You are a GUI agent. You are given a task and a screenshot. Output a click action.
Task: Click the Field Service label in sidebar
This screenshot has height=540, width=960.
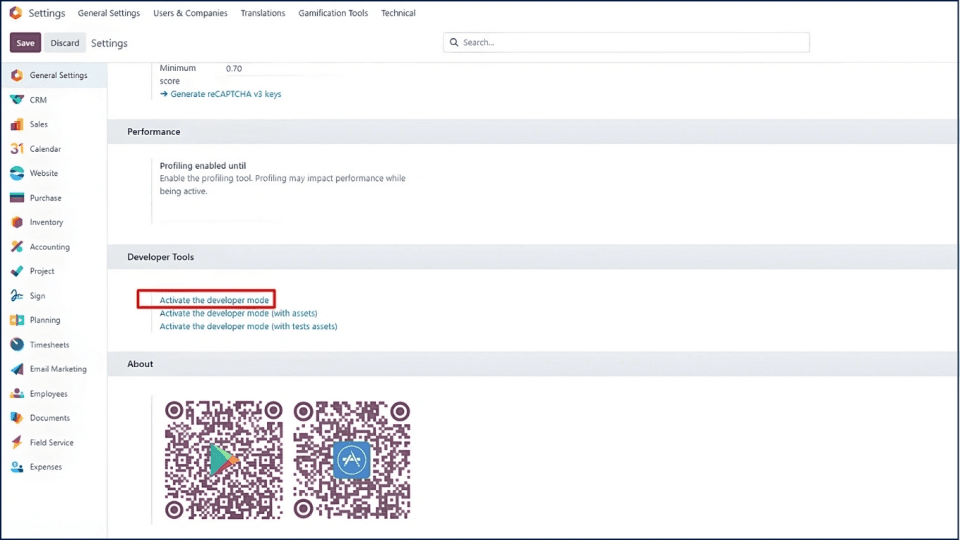(x=51, y=443)
